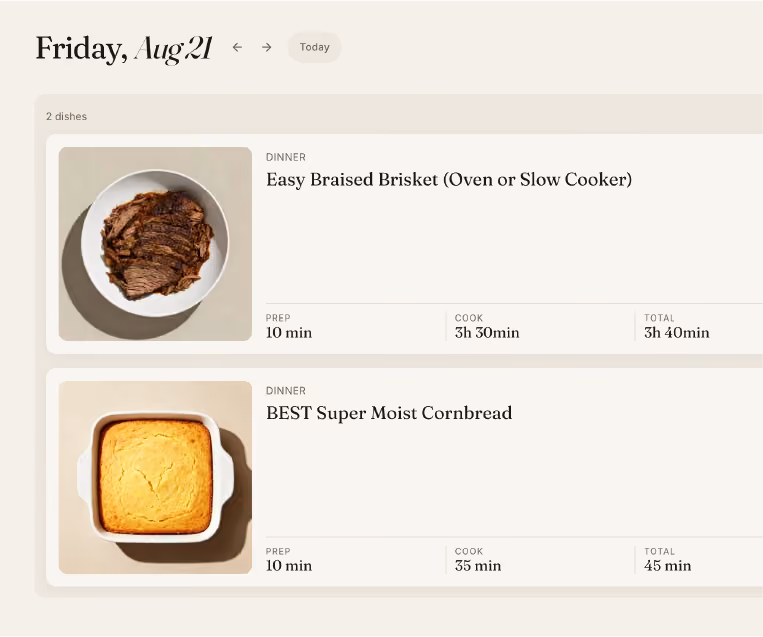Screen dimensions: 763x637
Task: Click brisket prep time 10 min
Action: click(289, 333)
